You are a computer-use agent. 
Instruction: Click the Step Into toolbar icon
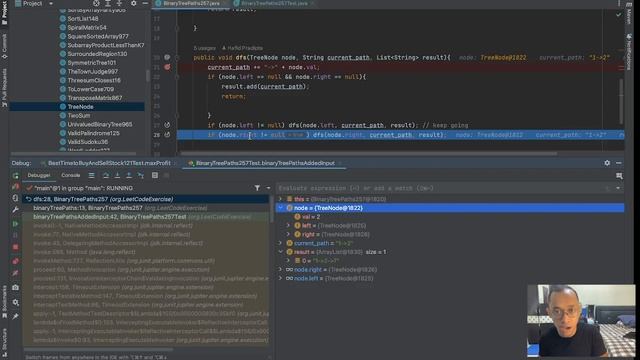(x=117, y=176)
